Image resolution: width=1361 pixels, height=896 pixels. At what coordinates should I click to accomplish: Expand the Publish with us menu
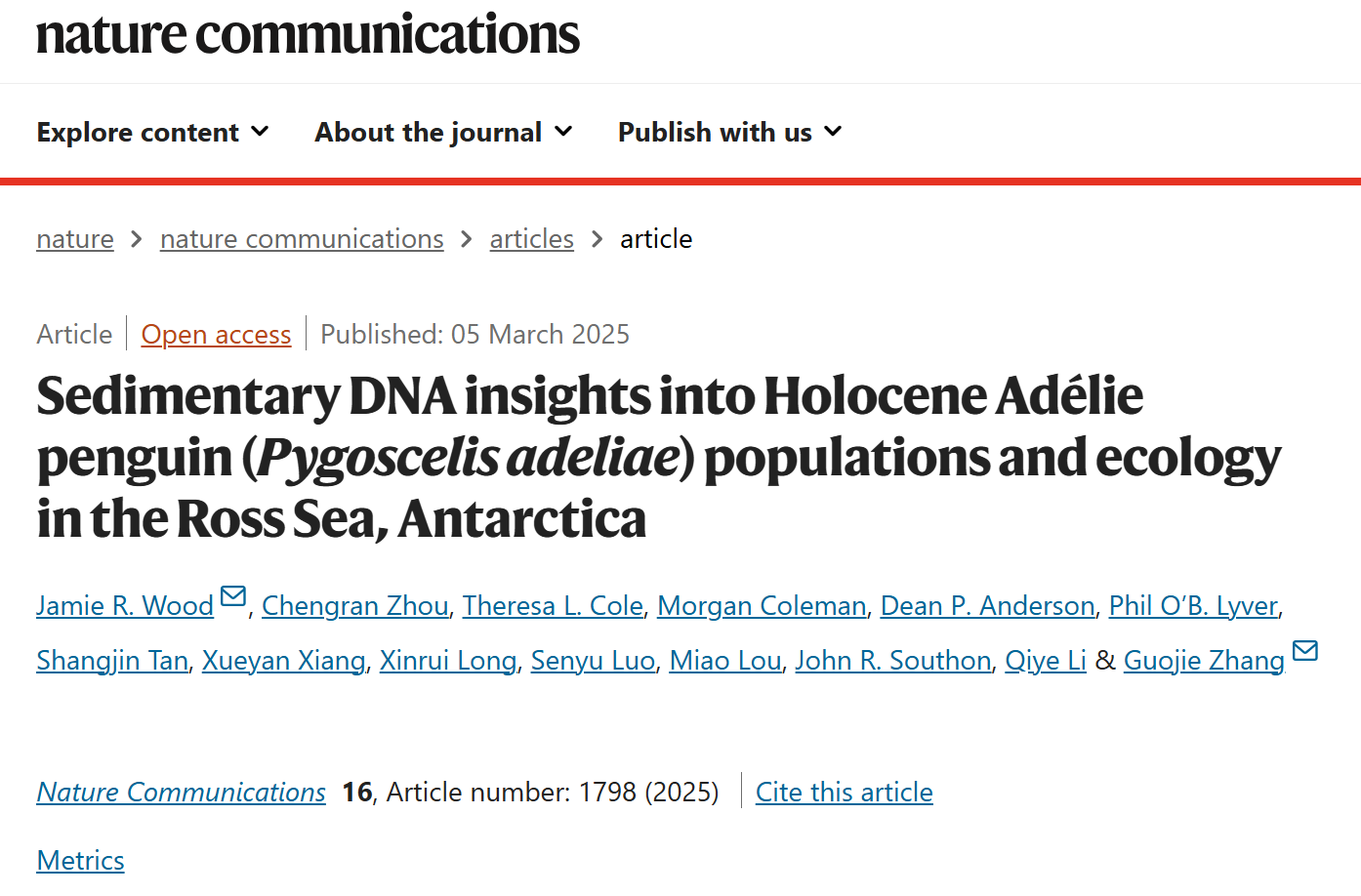[729, 133]
